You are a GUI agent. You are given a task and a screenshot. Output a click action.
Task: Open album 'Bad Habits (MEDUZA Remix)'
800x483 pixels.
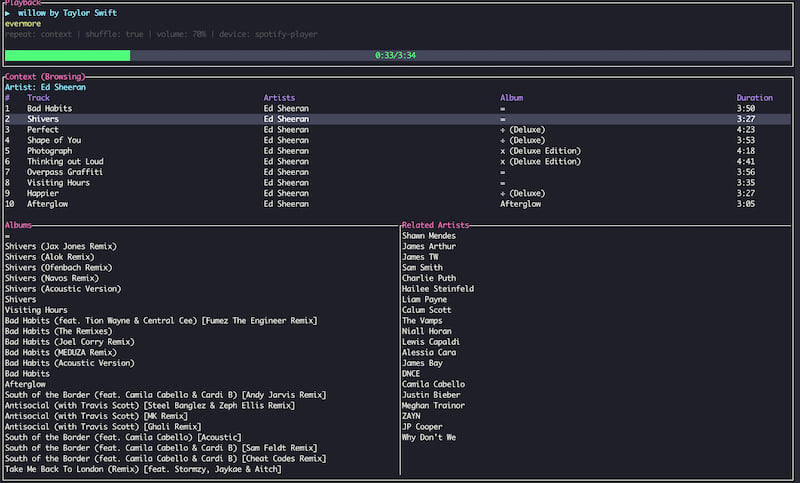coord(61,352)
